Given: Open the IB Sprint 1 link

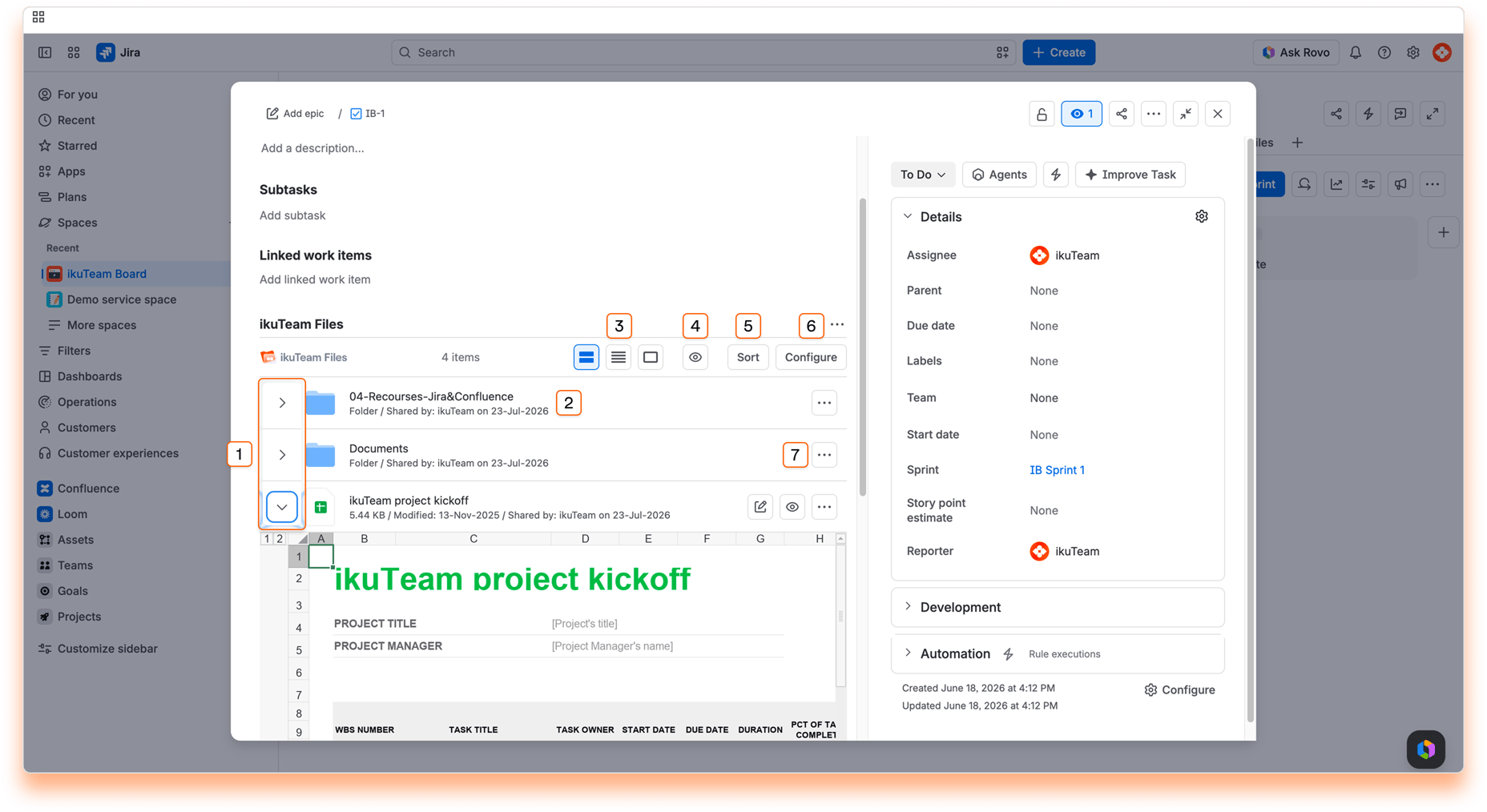Looking at the screenshot, I should click(x=1057, y=470).
